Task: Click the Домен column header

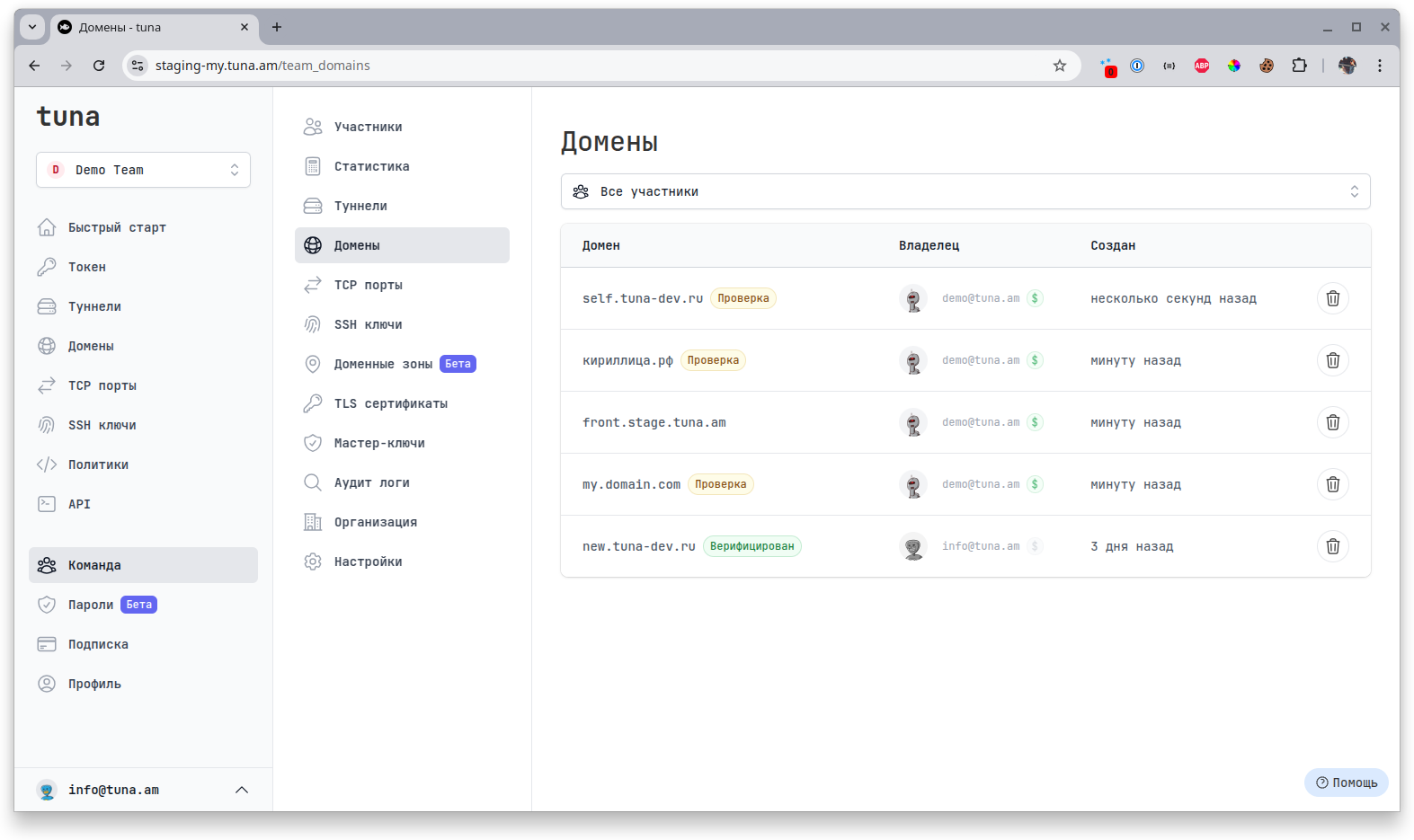Action: click(x=601, y=245)
